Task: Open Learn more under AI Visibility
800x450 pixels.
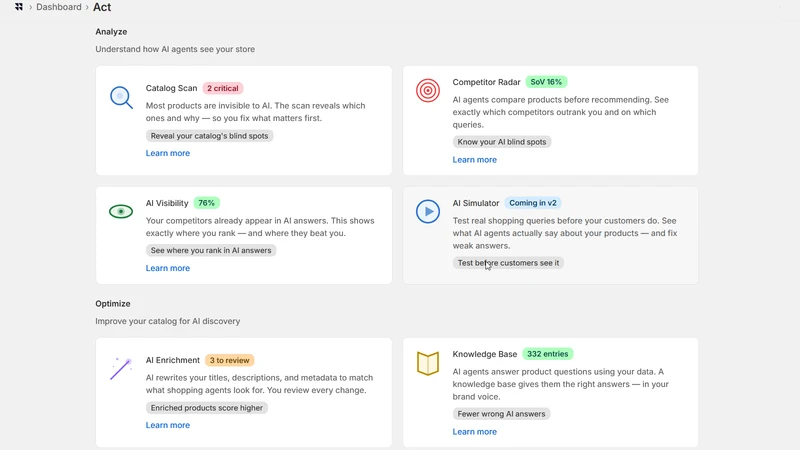Action: (168, 268)
